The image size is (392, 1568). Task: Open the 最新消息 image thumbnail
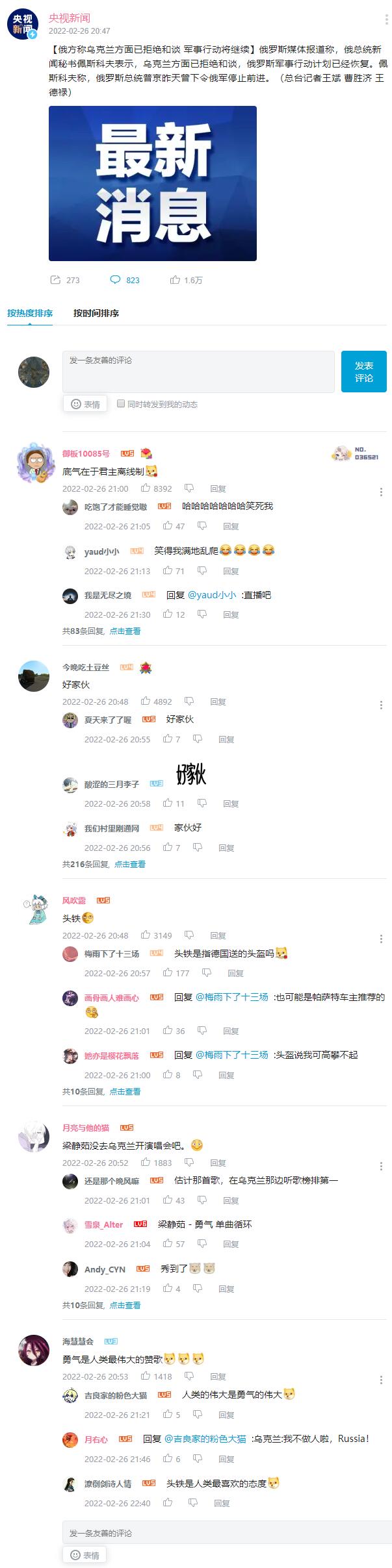(153, 183)
